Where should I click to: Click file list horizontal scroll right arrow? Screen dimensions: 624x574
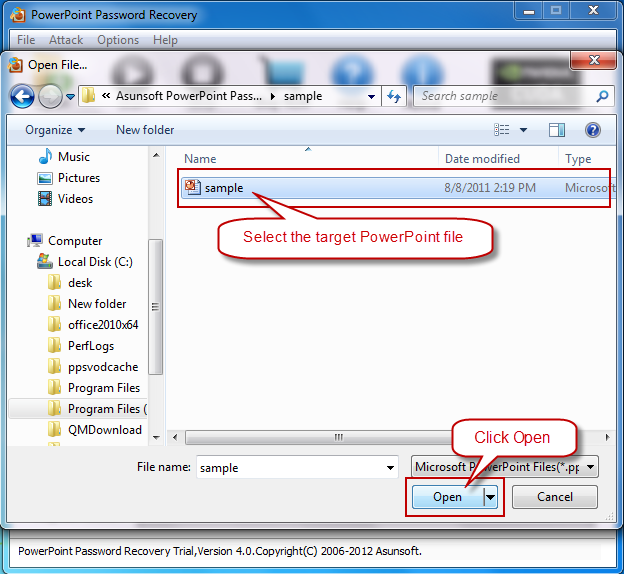click(607, 437)
